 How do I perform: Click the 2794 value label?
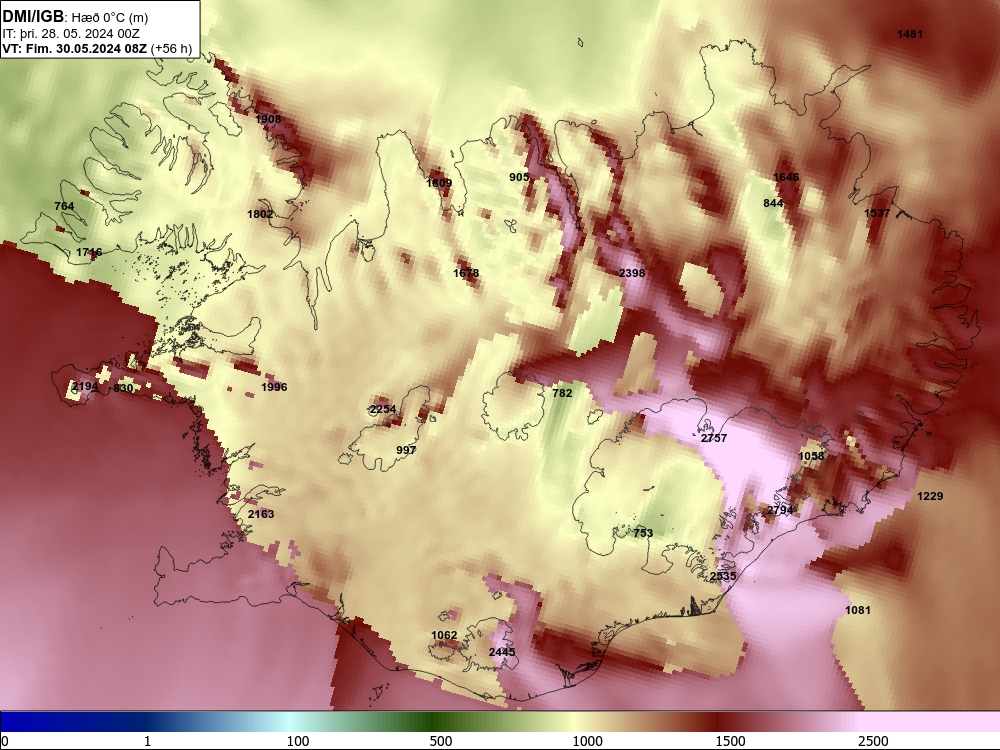(x=780, y=510)
